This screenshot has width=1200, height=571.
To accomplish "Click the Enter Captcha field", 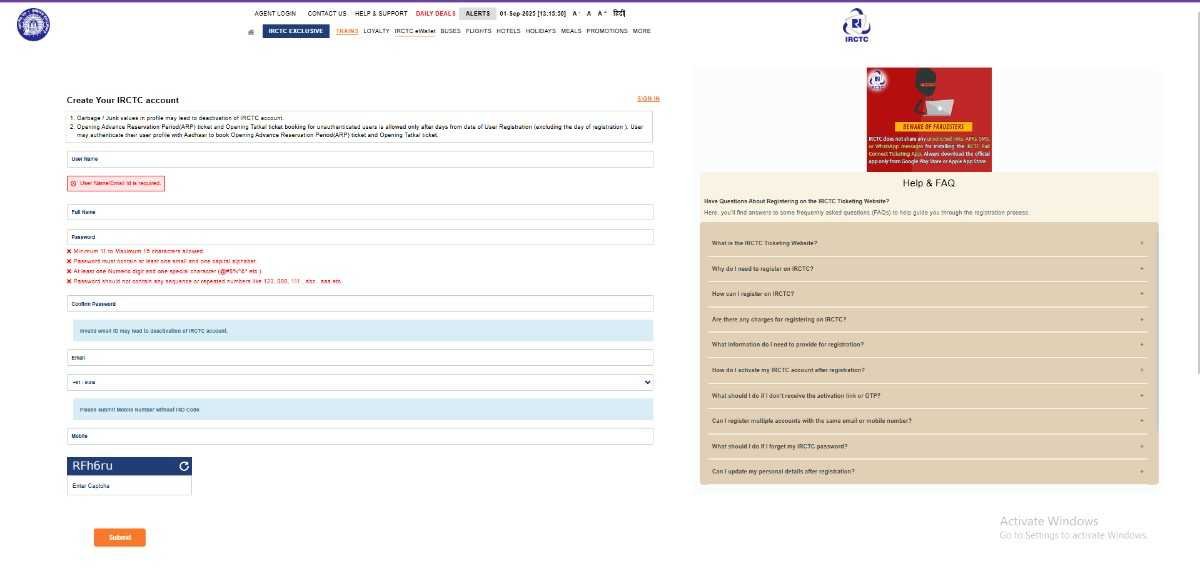I will [x=129, y=486].
